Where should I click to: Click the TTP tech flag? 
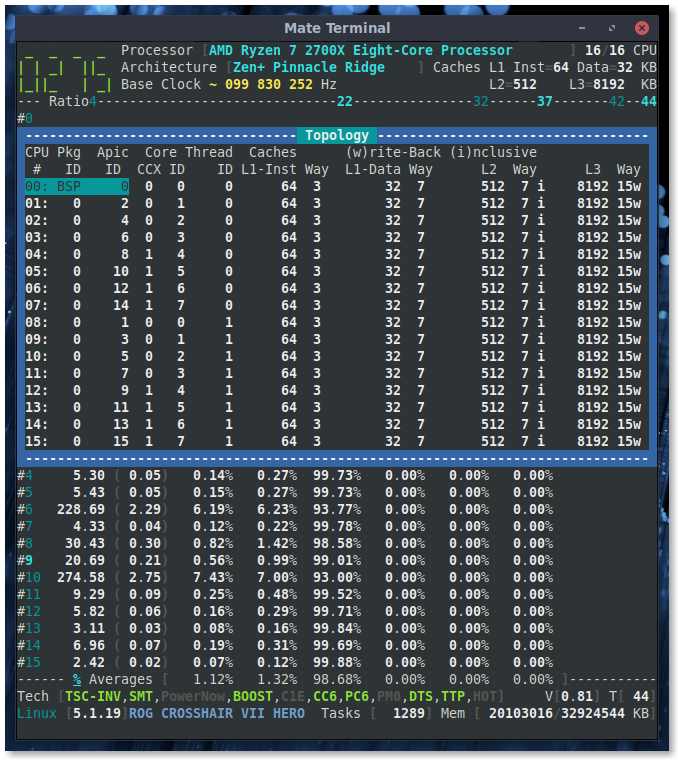pyautogui.click(x=453, y=697)
